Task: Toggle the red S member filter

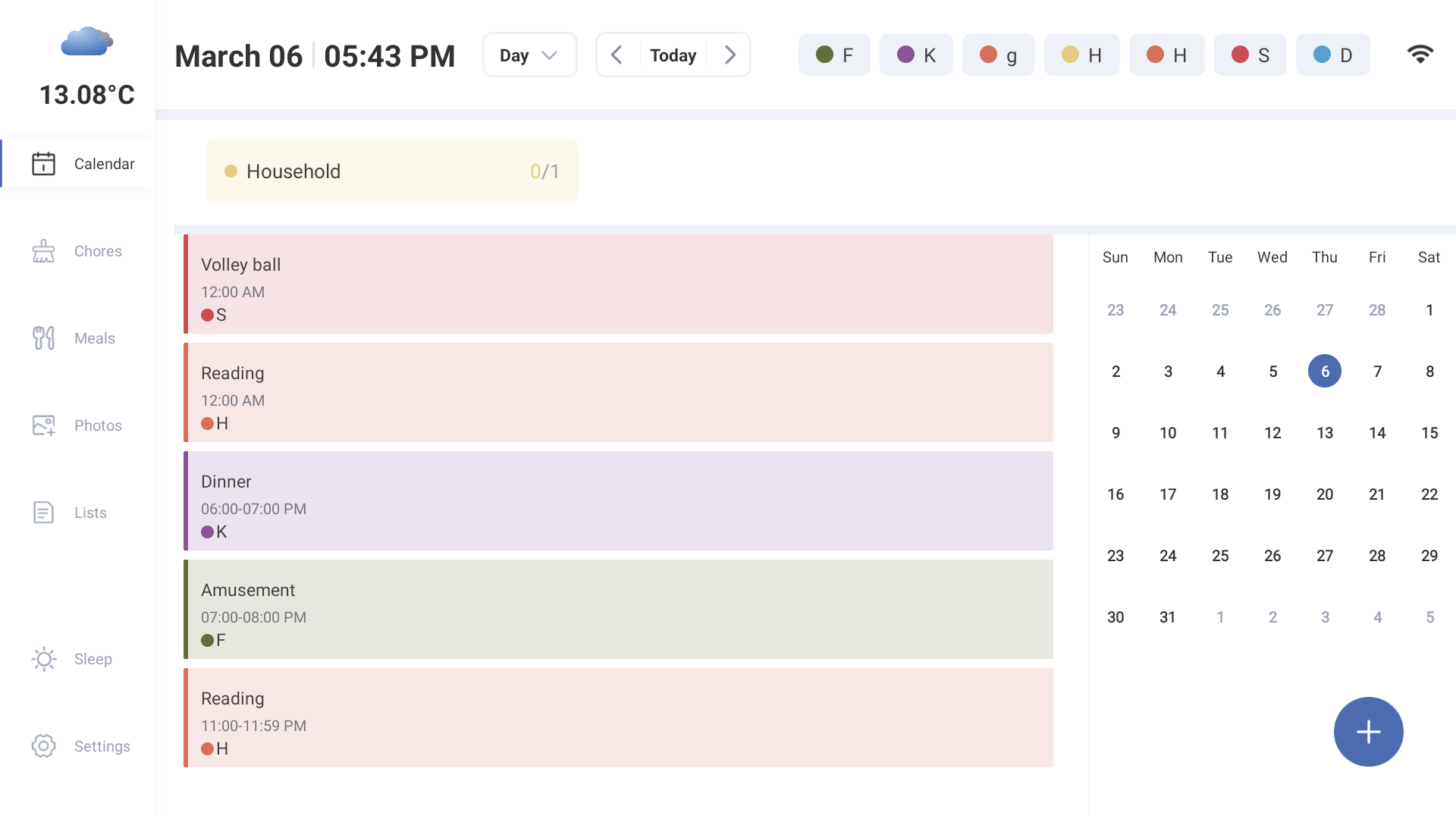Action: 1250,55
